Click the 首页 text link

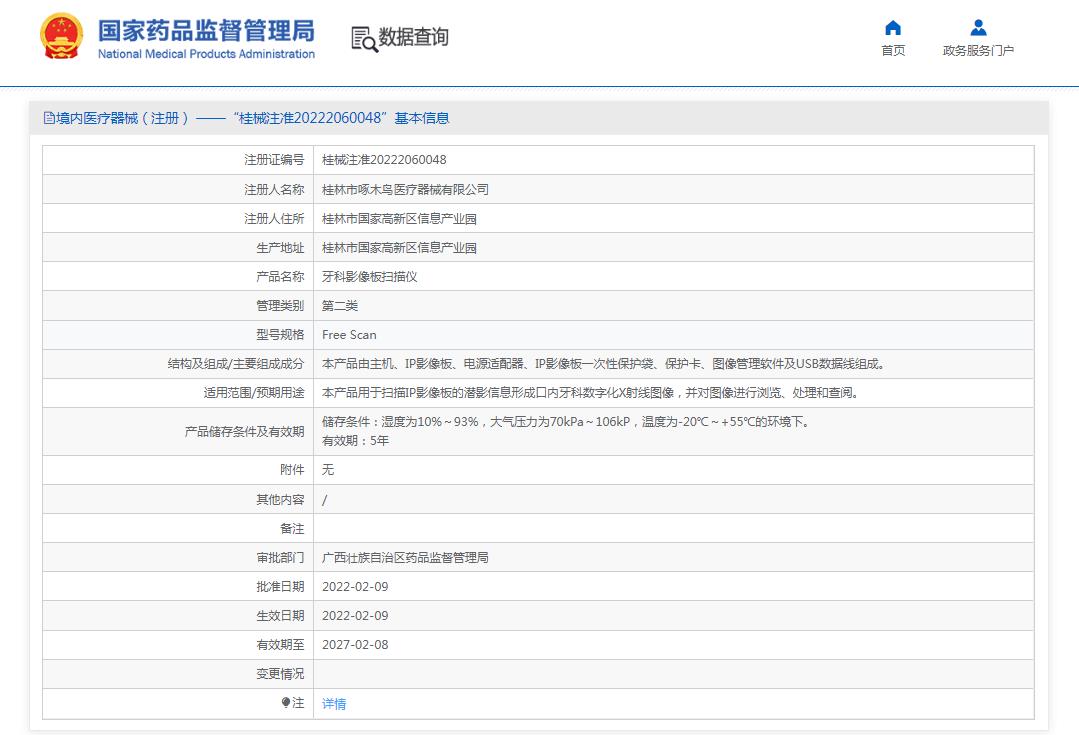click(x=893, y=50)
